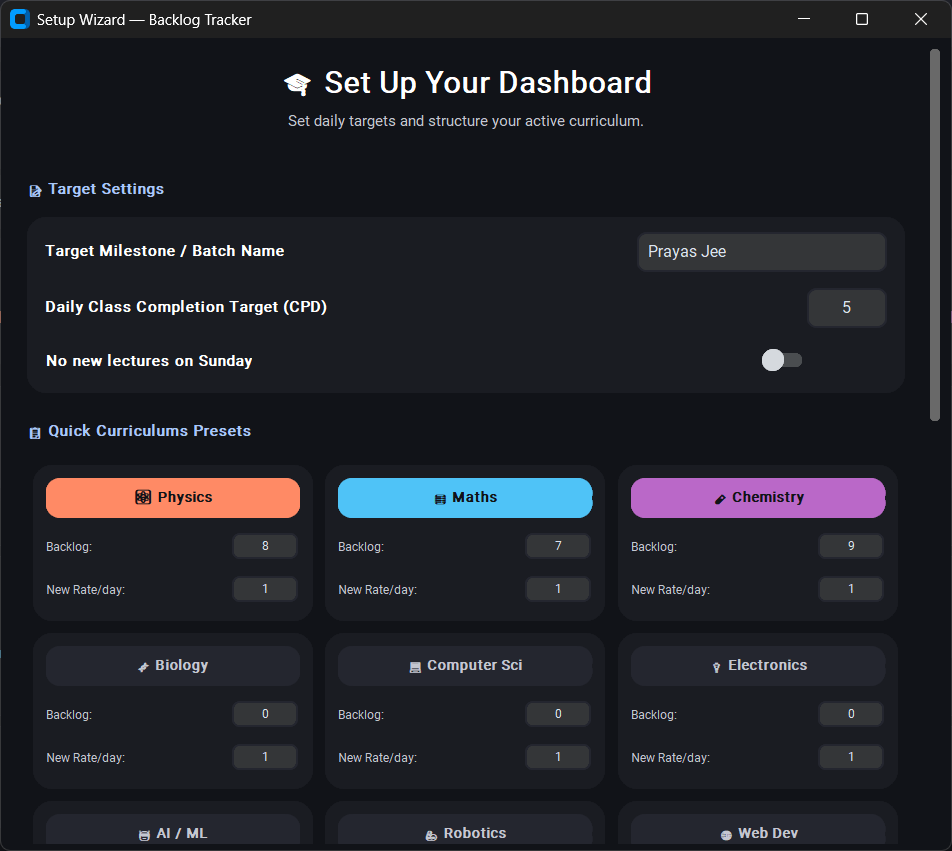952x851 pixels.
Task: Click the Quick Curriculums Presets section icon
Action: (x=35, y=433)
